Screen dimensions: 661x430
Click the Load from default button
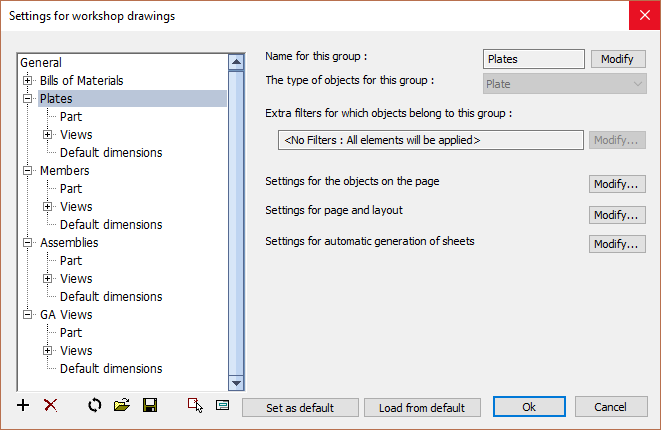[422, 408]
